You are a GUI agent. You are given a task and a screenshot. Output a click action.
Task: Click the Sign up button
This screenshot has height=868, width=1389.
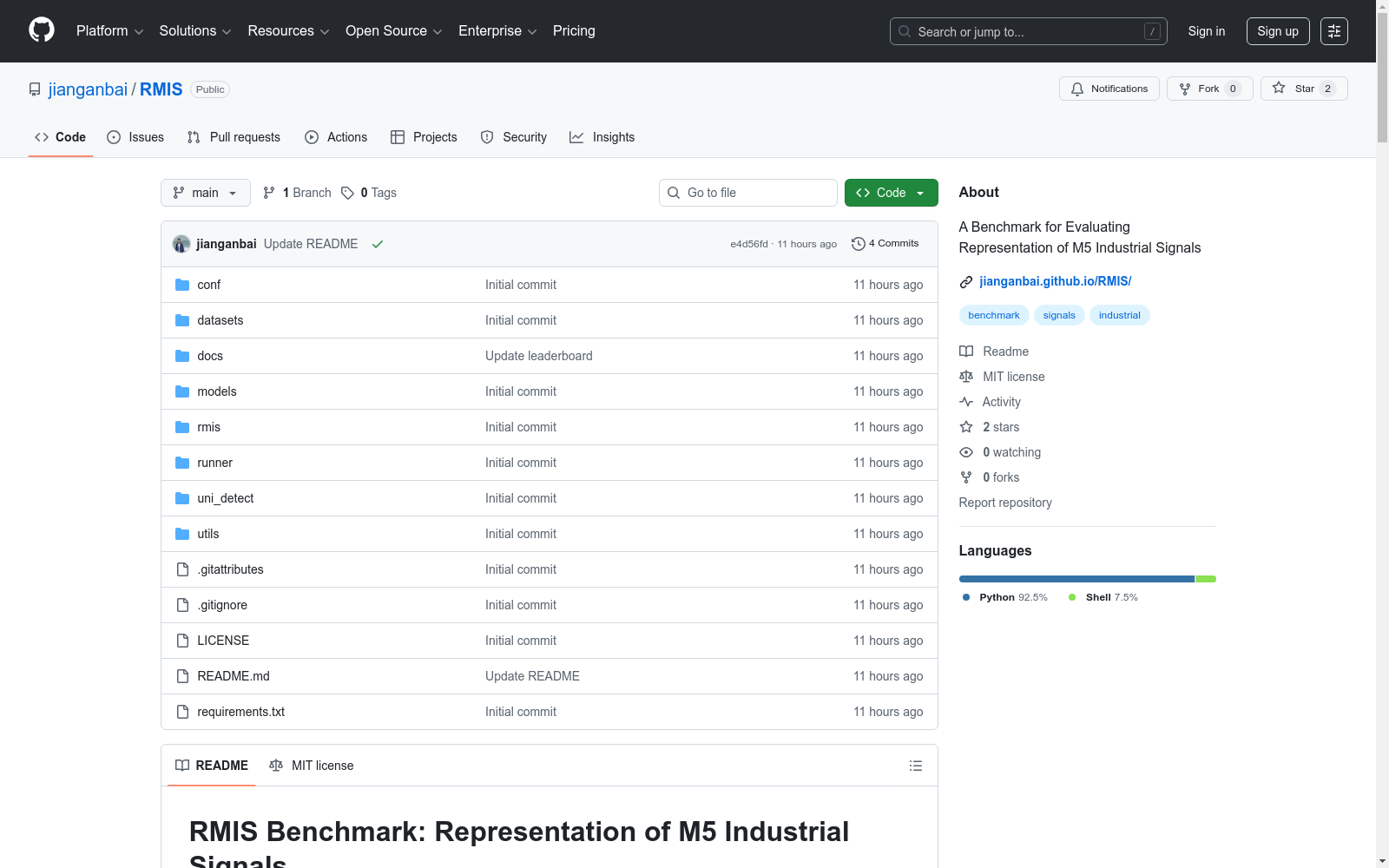pos(1278,31)
